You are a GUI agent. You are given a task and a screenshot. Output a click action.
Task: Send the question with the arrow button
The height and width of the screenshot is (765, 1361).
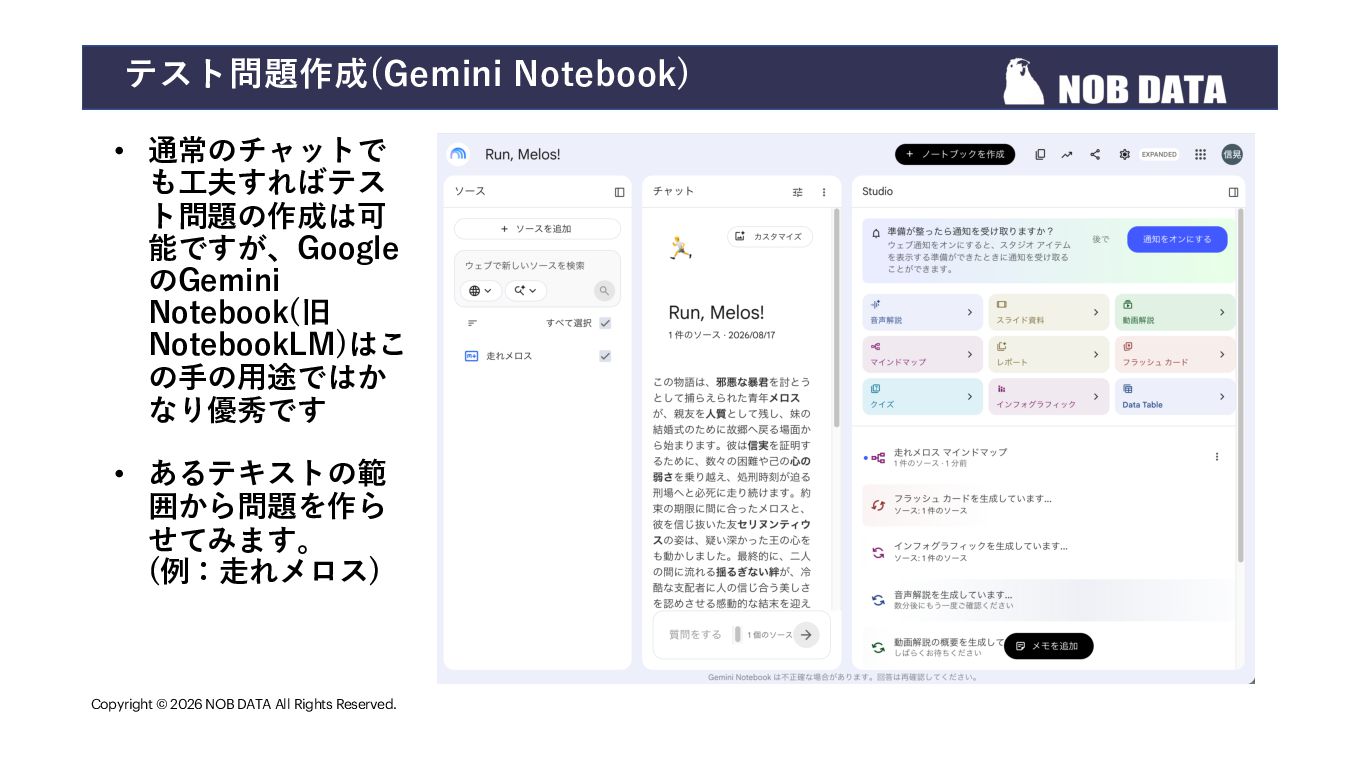point(806,634)
